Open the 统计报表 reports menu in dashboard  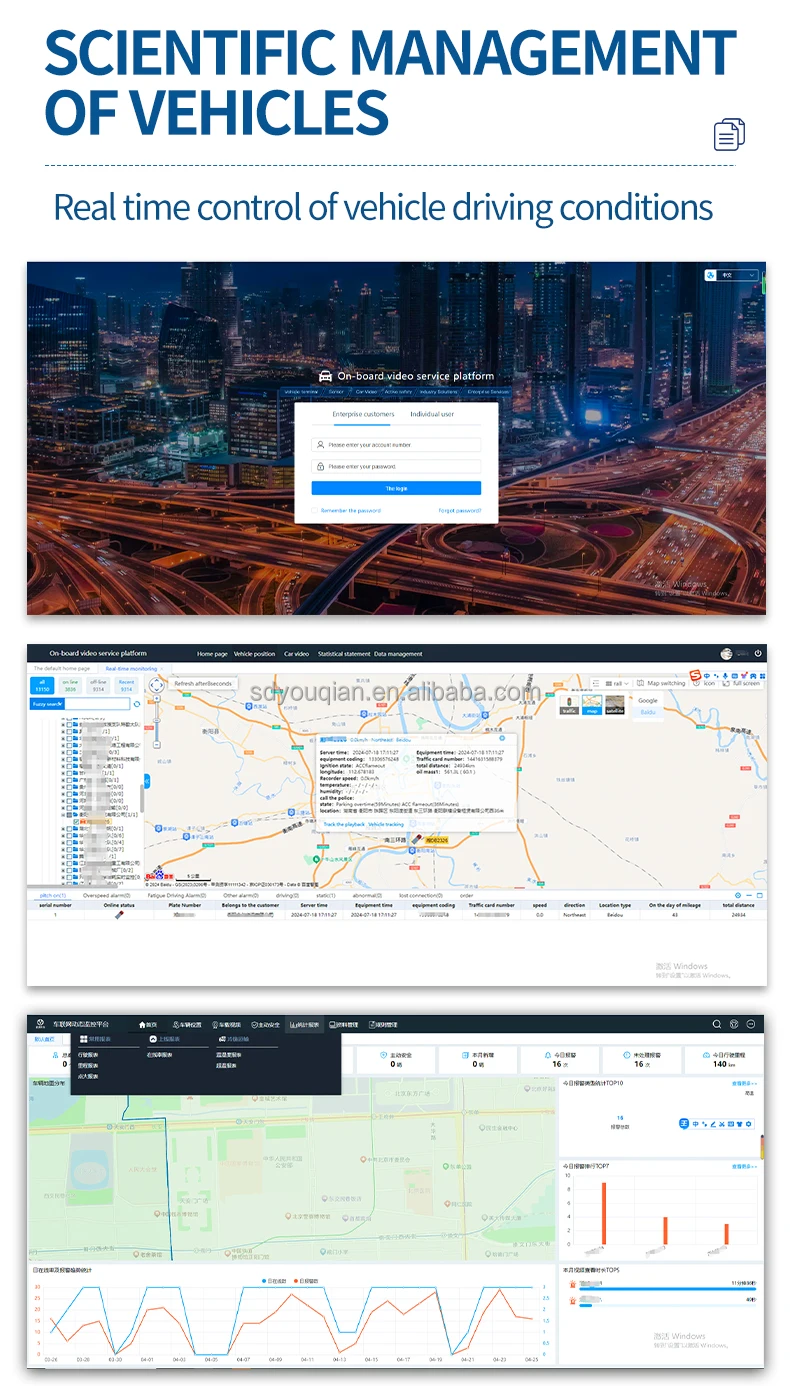click(304, 1024)
